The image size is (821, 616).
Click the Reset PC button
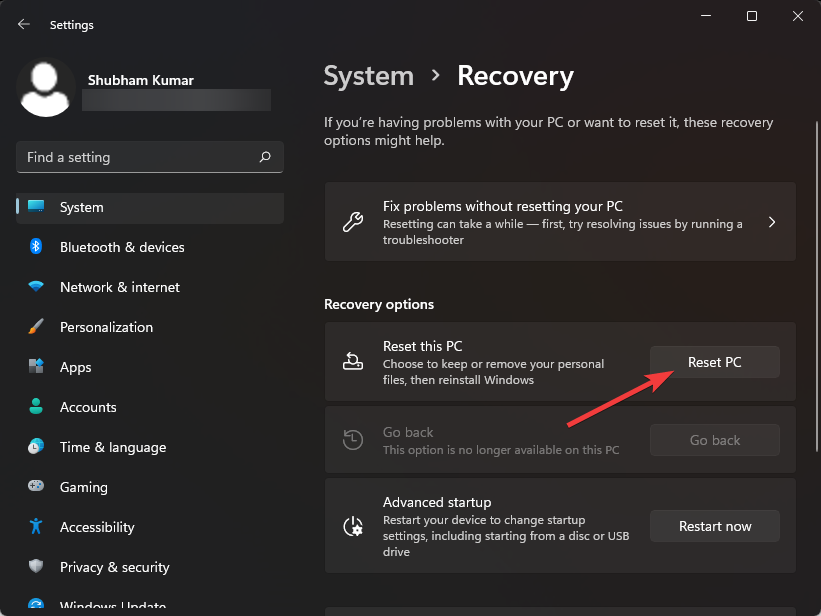(715, 362)
